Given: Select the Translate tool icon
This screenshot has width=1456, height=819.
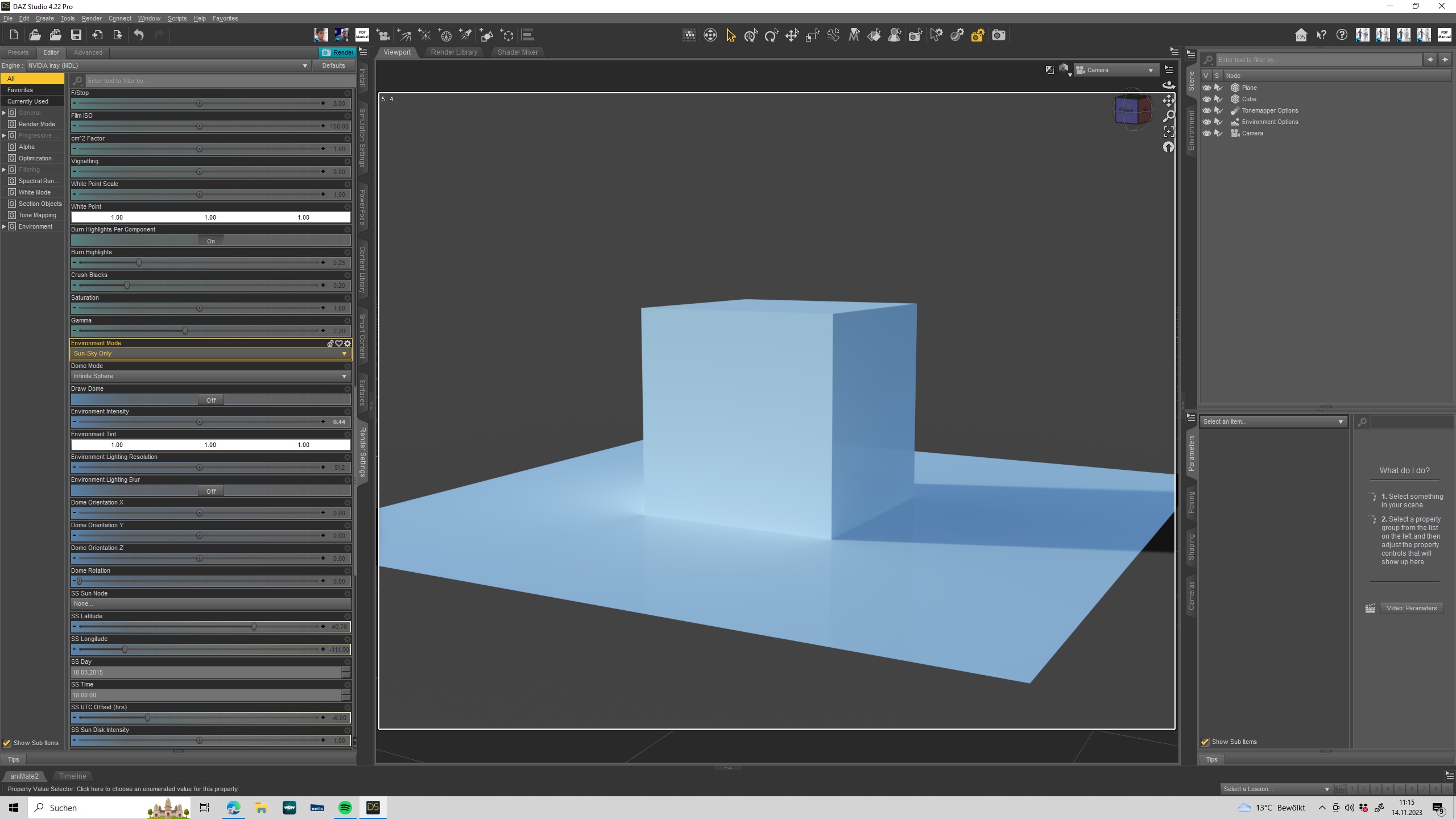Looking at the screenshot, I should [x=792, y=36].
